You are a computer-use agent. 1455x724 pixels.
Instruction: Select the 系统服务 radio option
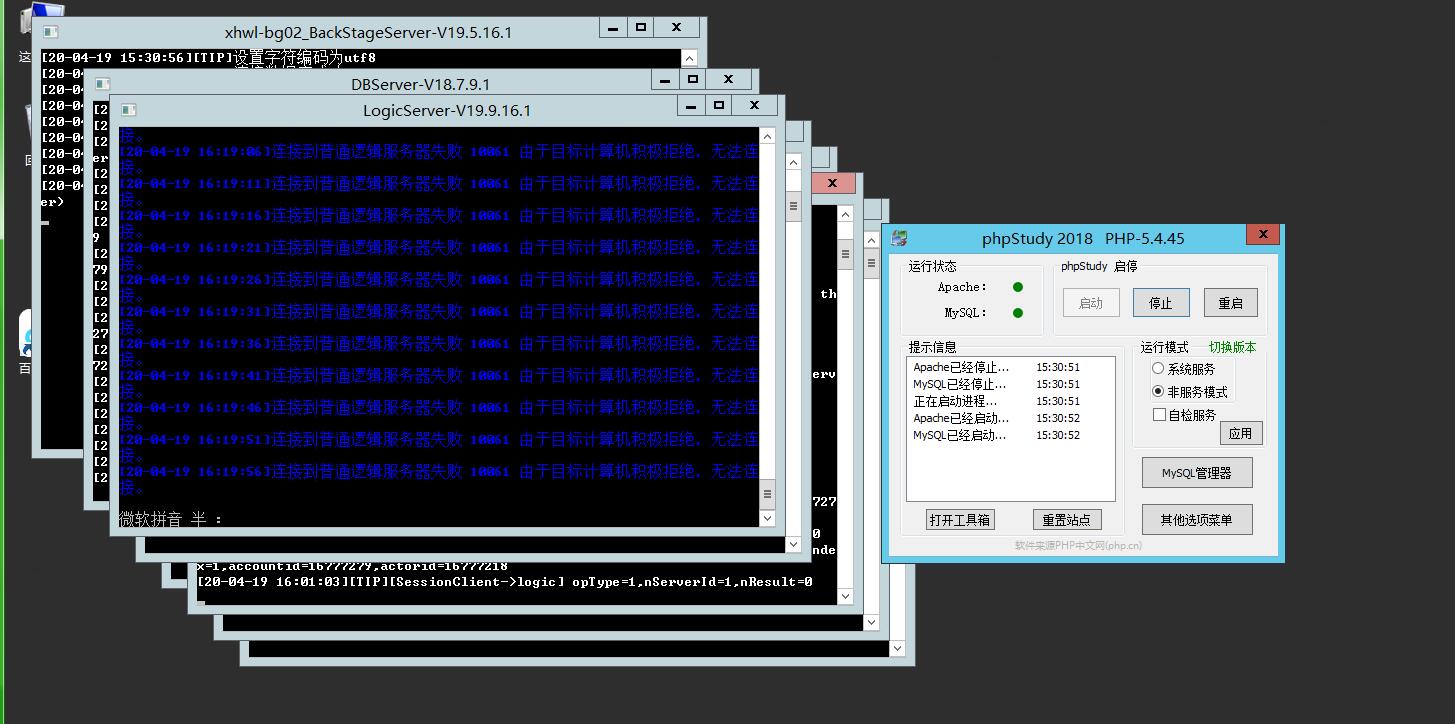coord(1158,369)
